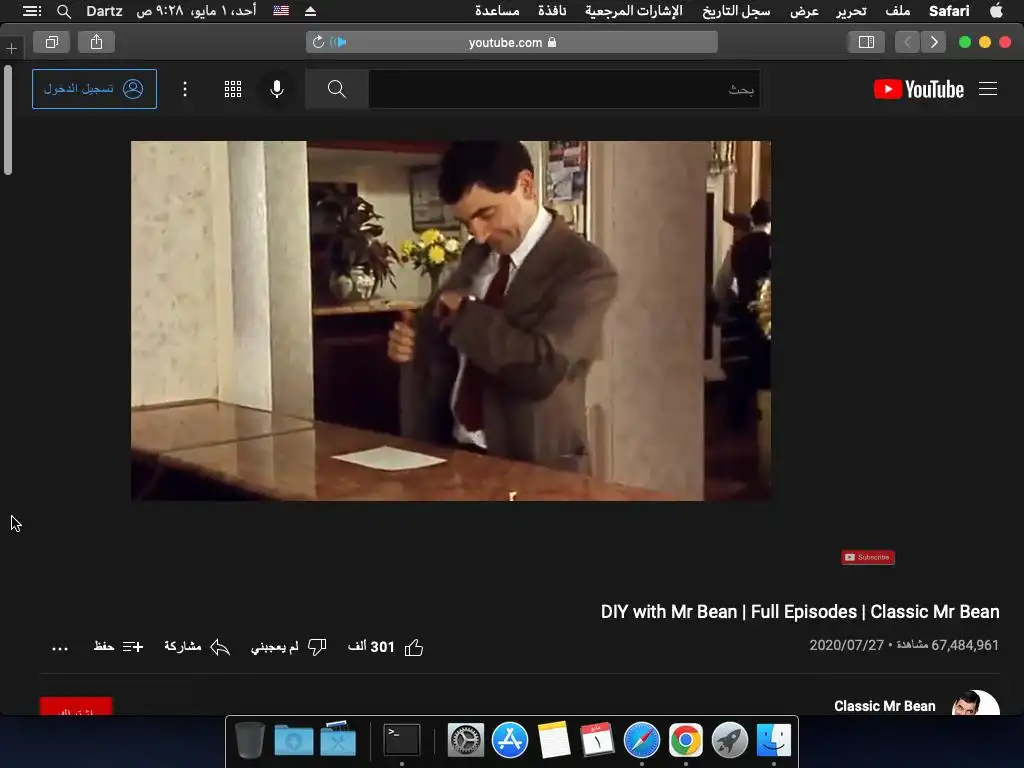This screenshot has height=768, width=1024.
Task: Click the YouTube search magnifier button
Action: coord(336,89)
